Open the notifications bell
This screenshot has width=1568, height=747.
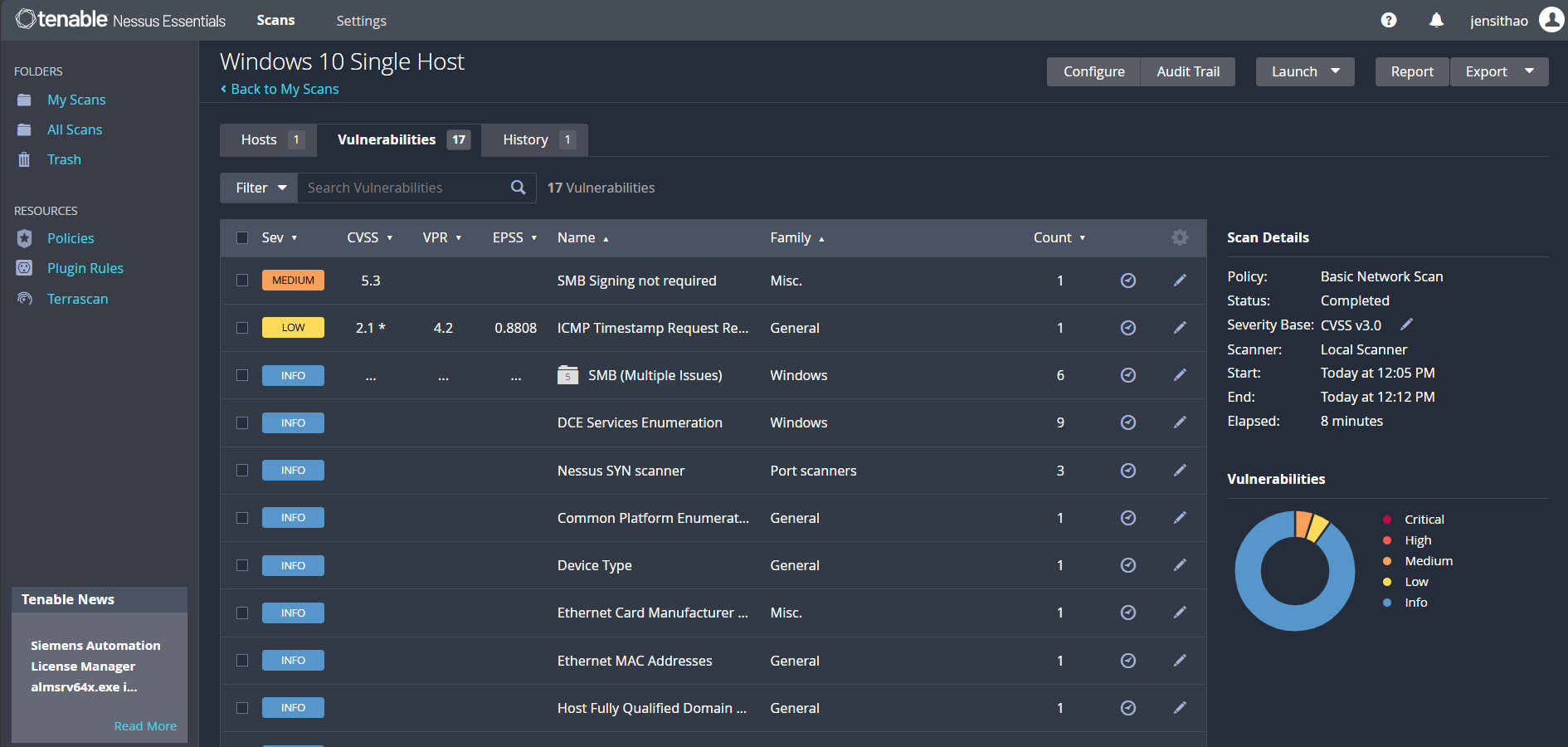coord(1437,20)
